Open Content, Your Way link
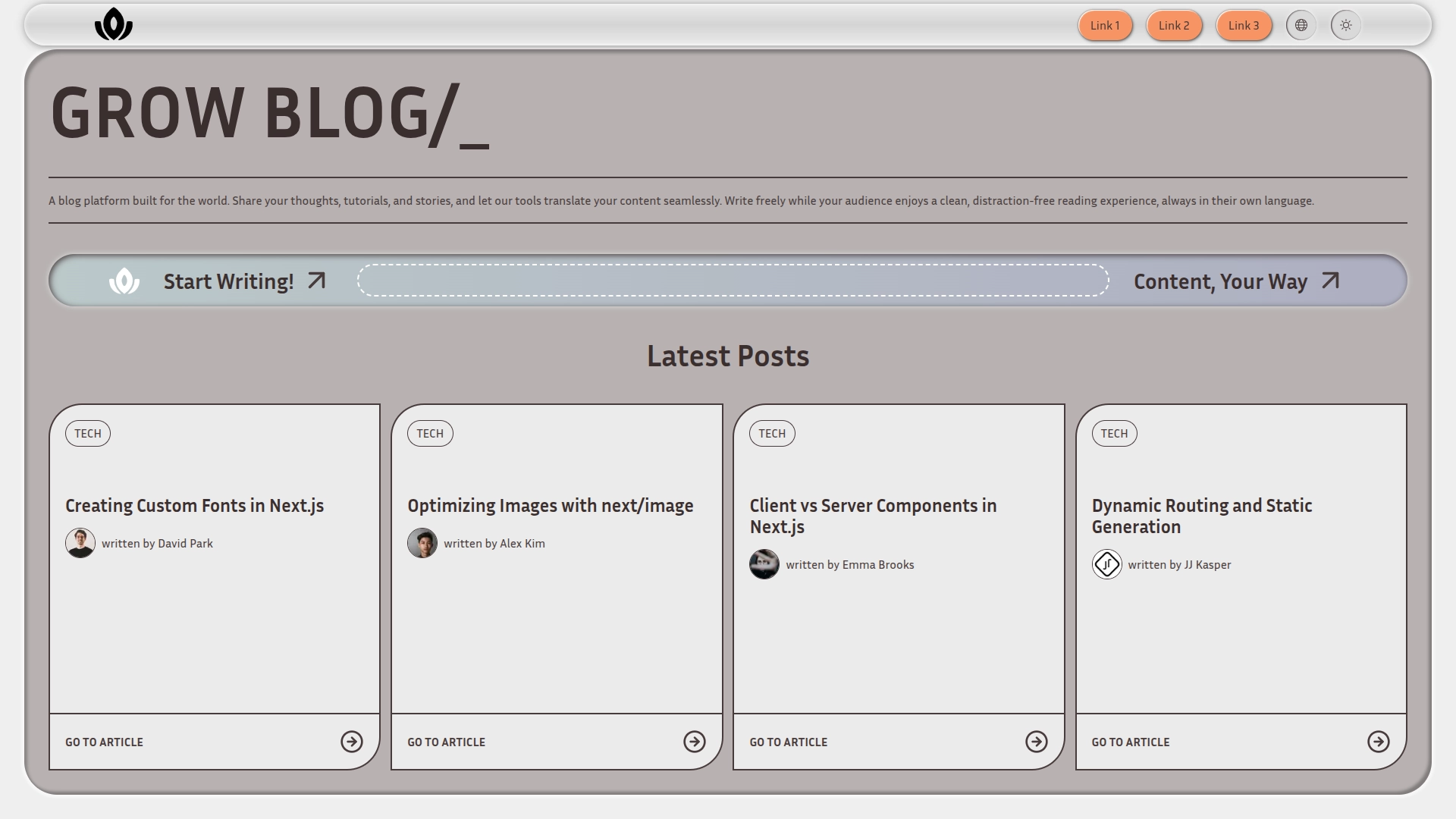 pos(1220,281)
